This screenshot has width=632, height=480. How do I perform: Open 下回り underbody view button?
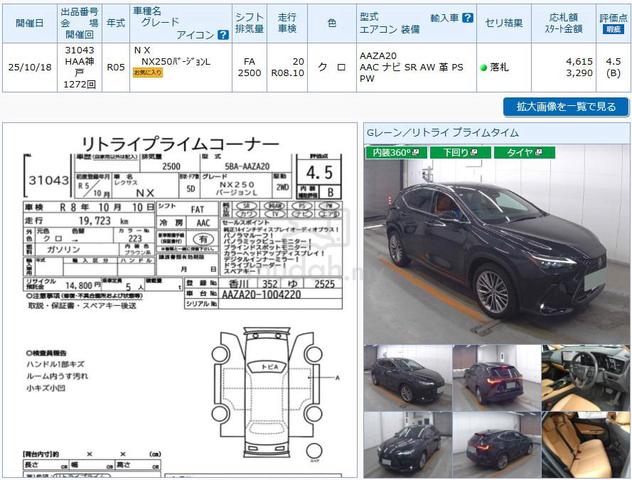[x=460, y=152]
